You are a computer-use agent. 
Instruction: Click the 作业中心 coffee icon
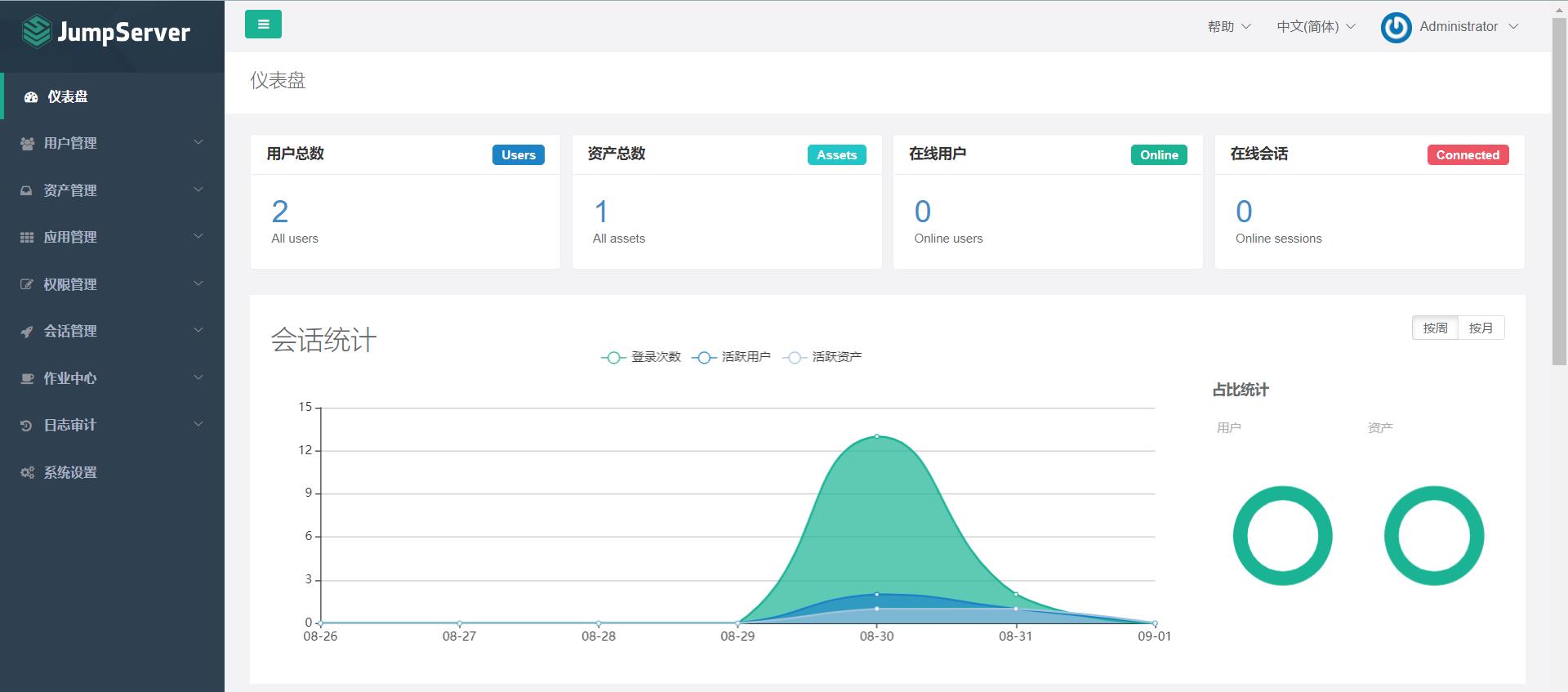[27, 378]
